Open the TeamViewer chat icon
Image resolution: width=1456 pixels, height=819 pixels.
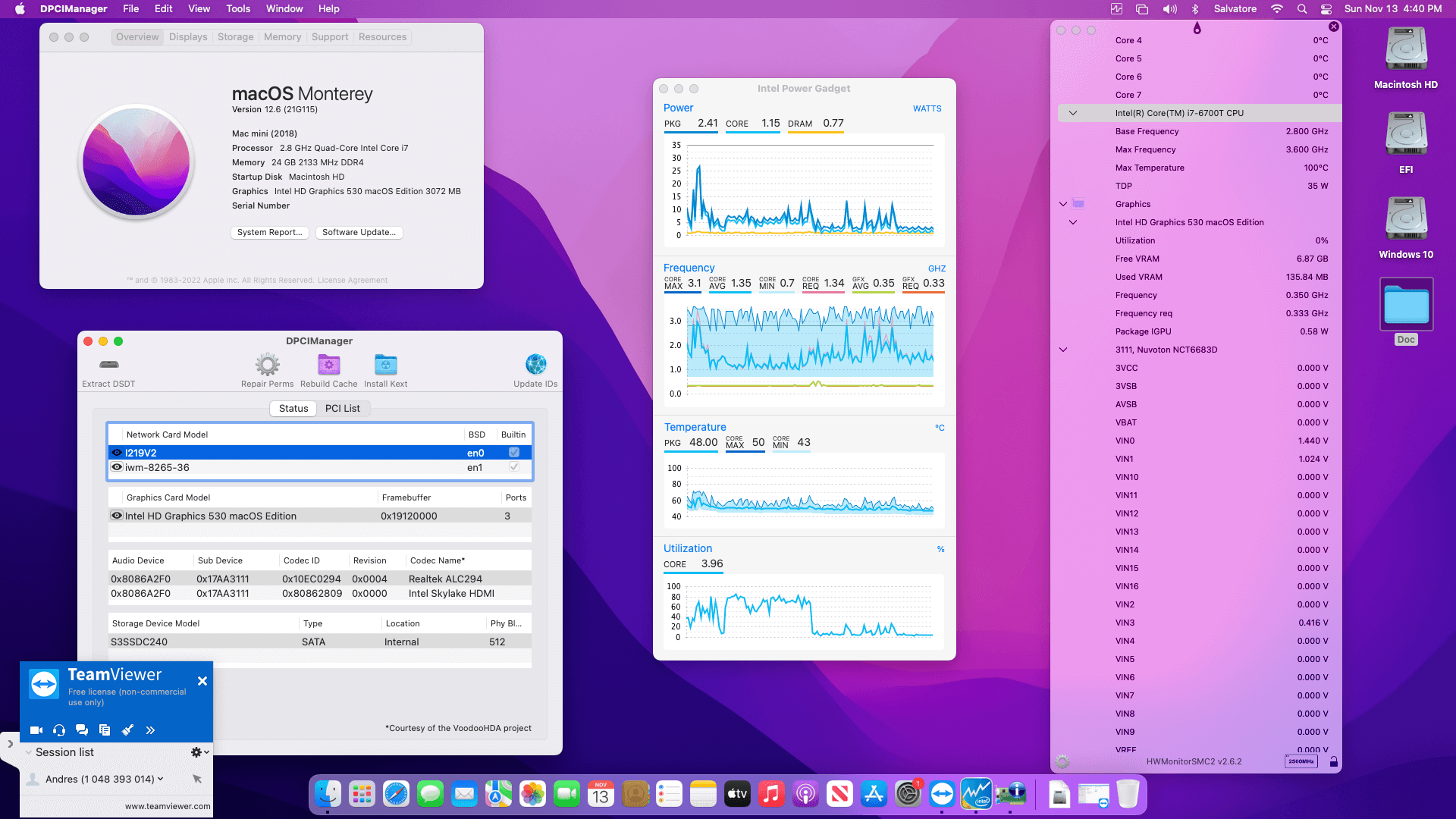click(x=82, y=730)
